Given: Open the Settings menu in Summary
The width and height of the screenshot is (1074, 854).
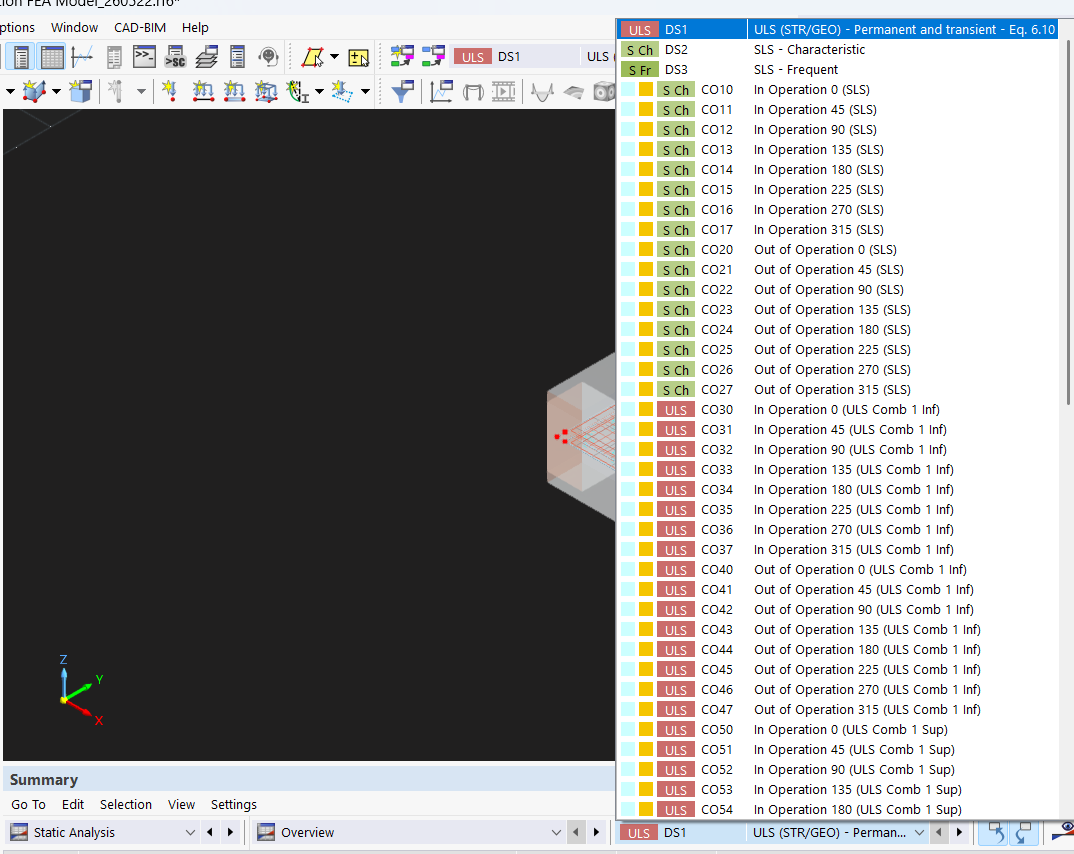Looking at the screenshot, I should (x=234, y=805).
